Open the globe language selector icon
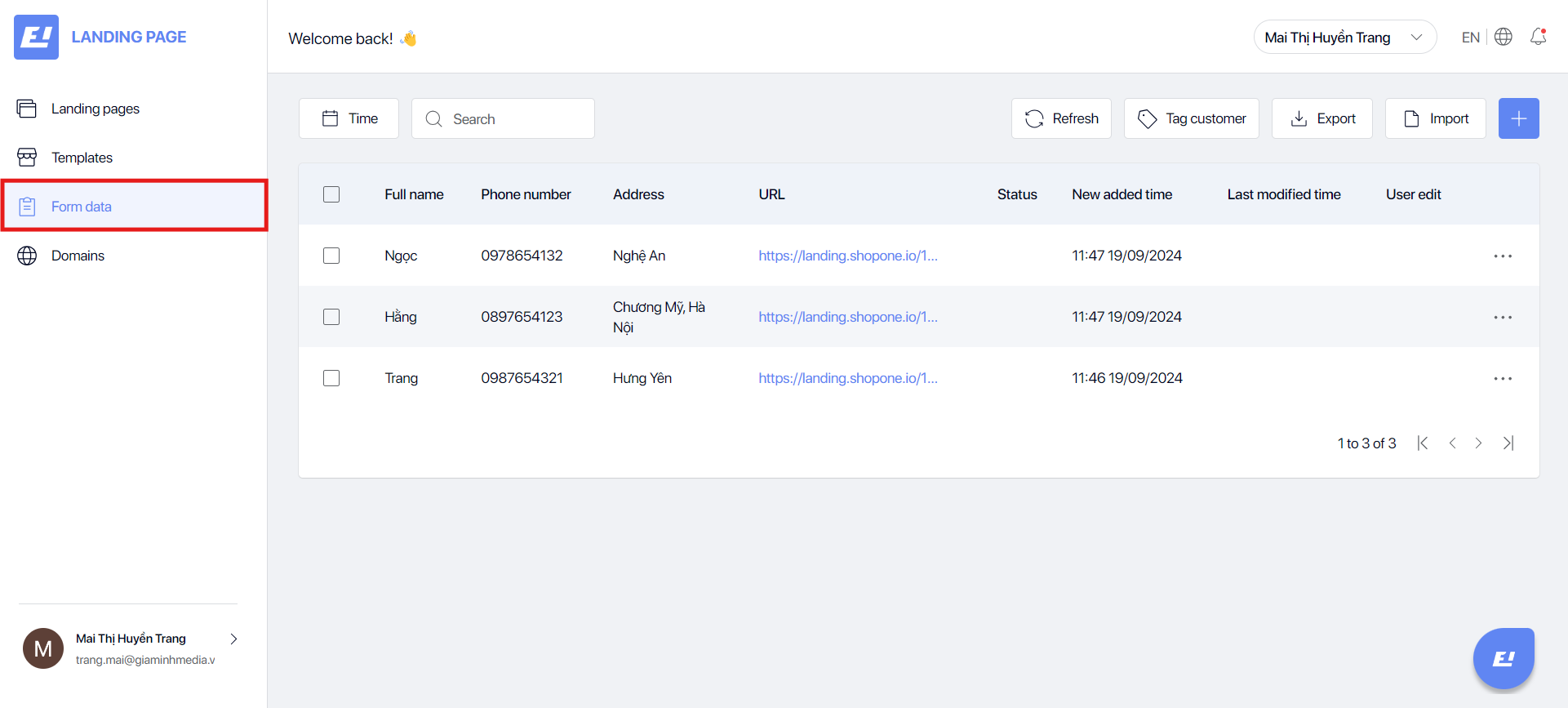Viewport: 1568px width, 708px height. [1504, 37]
